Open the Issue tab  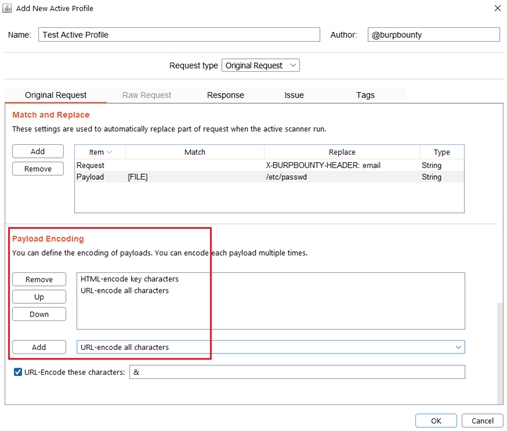[x=294, y=95]
